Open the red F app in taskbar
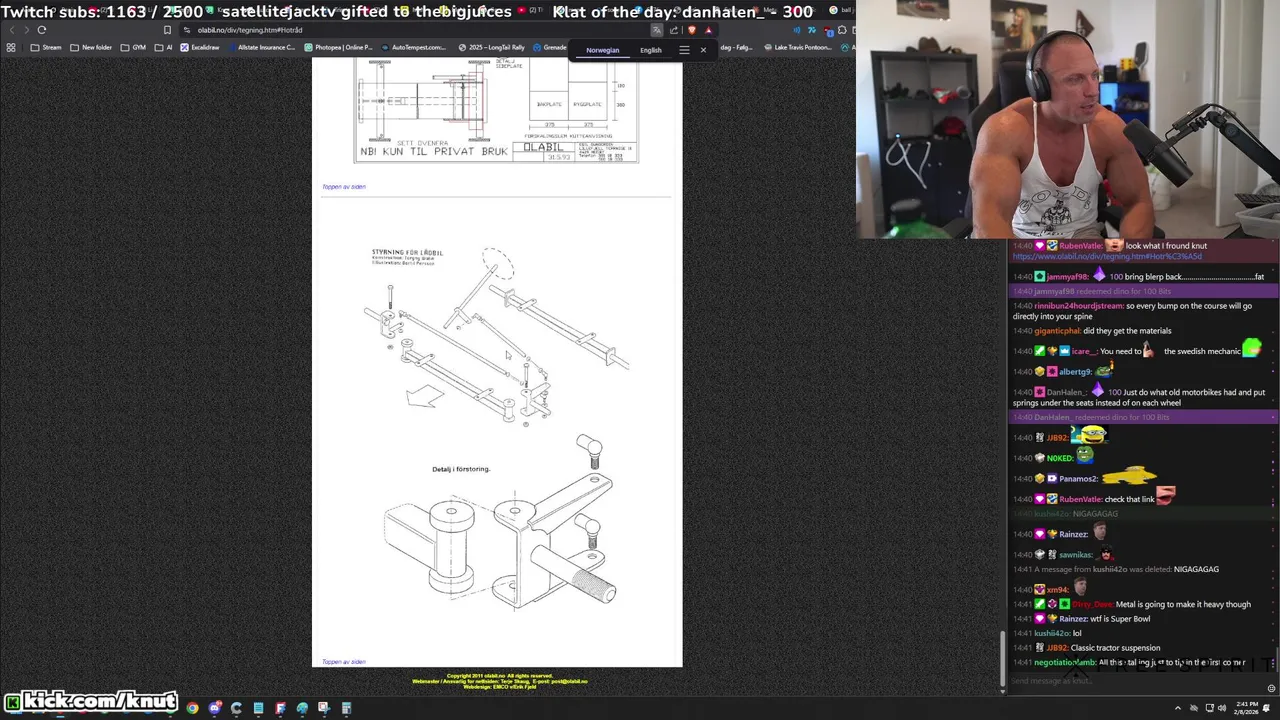 click(280, 708)
